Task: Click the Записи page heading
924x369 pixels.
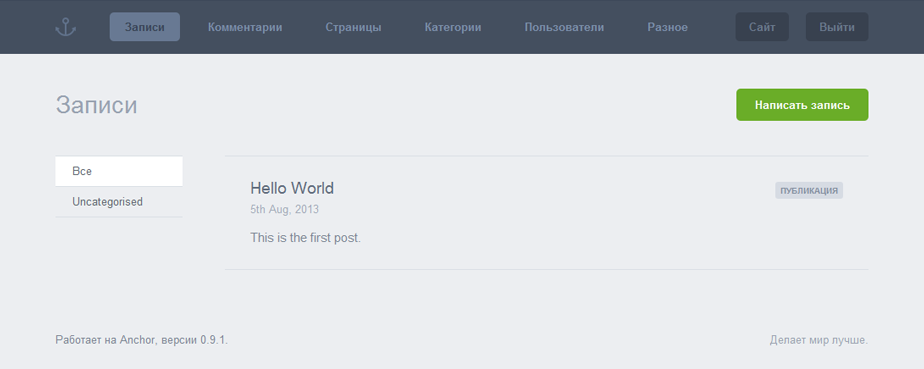Action: point(97,106)
